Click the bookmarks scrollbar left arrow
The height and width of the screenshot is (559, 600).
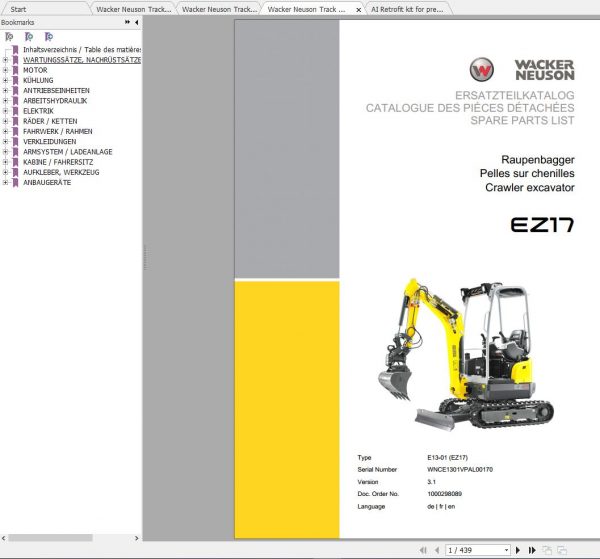pyautogui.click(x=4, y=538)
